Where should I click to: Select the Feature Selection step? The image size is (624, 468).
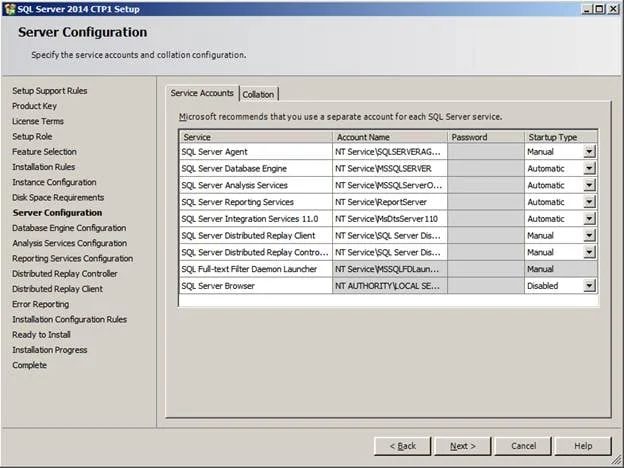pyautogui.click(x=44, y=152)
